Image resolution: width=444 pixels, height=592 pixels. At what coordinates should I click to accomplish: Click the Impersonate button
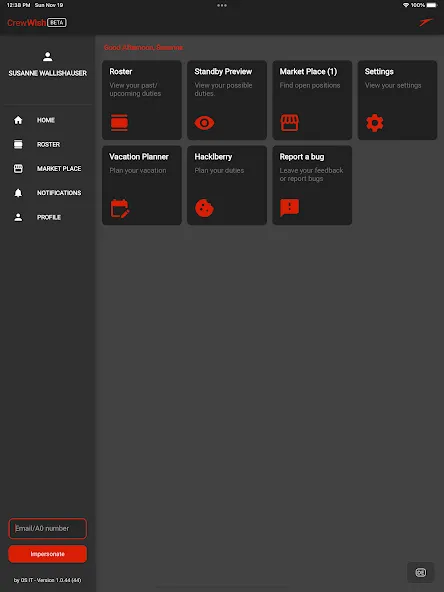click(x=48, y=554)
